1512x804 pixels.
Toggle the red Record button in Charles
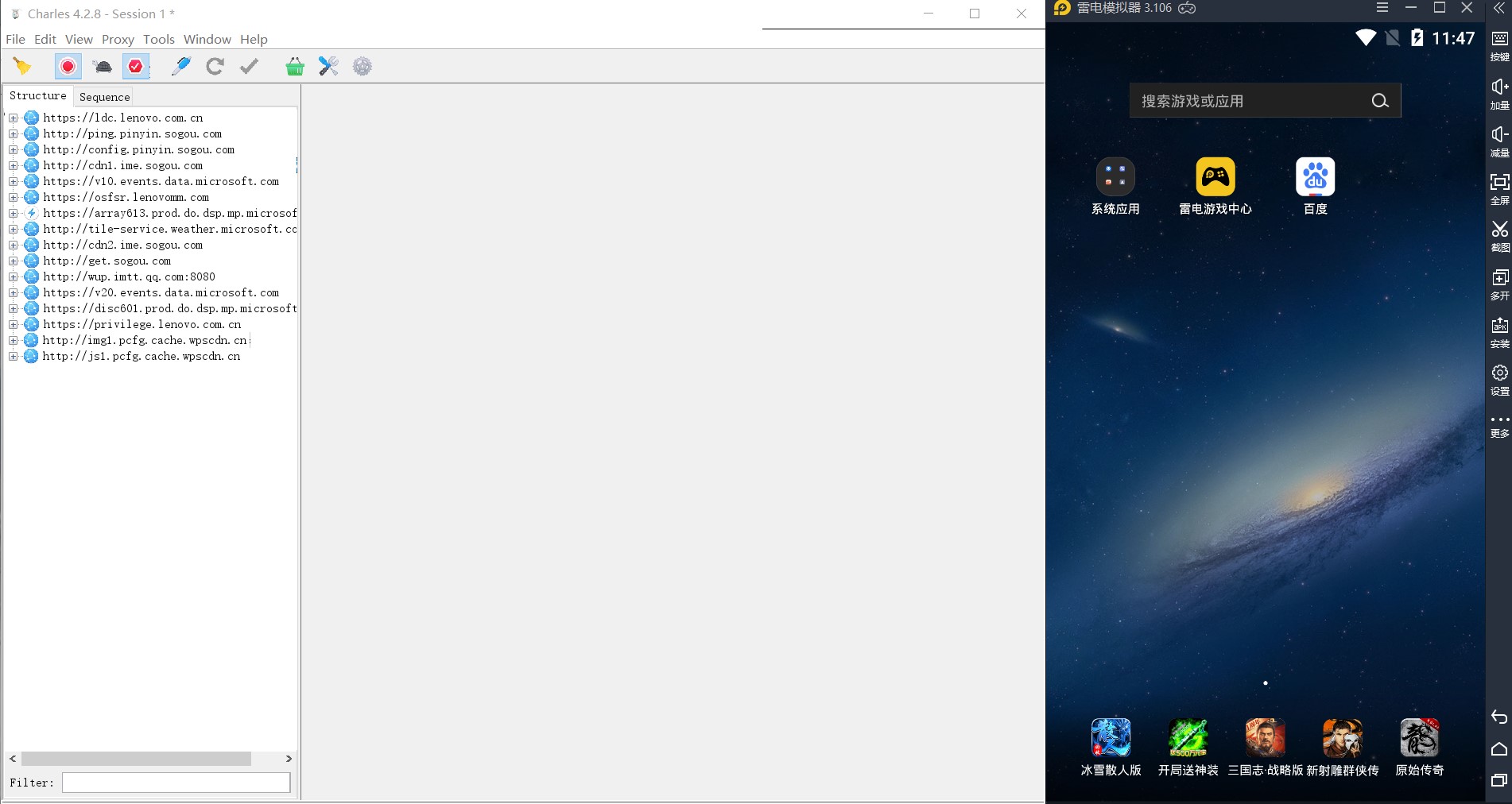tap(68, 67)
